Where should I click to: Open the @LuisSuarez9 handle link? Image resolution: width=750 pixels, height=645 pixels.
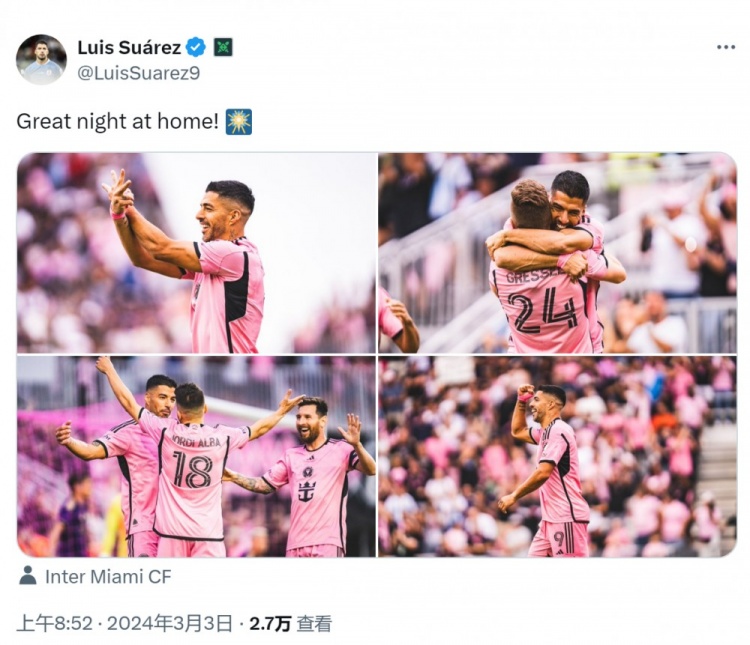[x=139, y=73]
